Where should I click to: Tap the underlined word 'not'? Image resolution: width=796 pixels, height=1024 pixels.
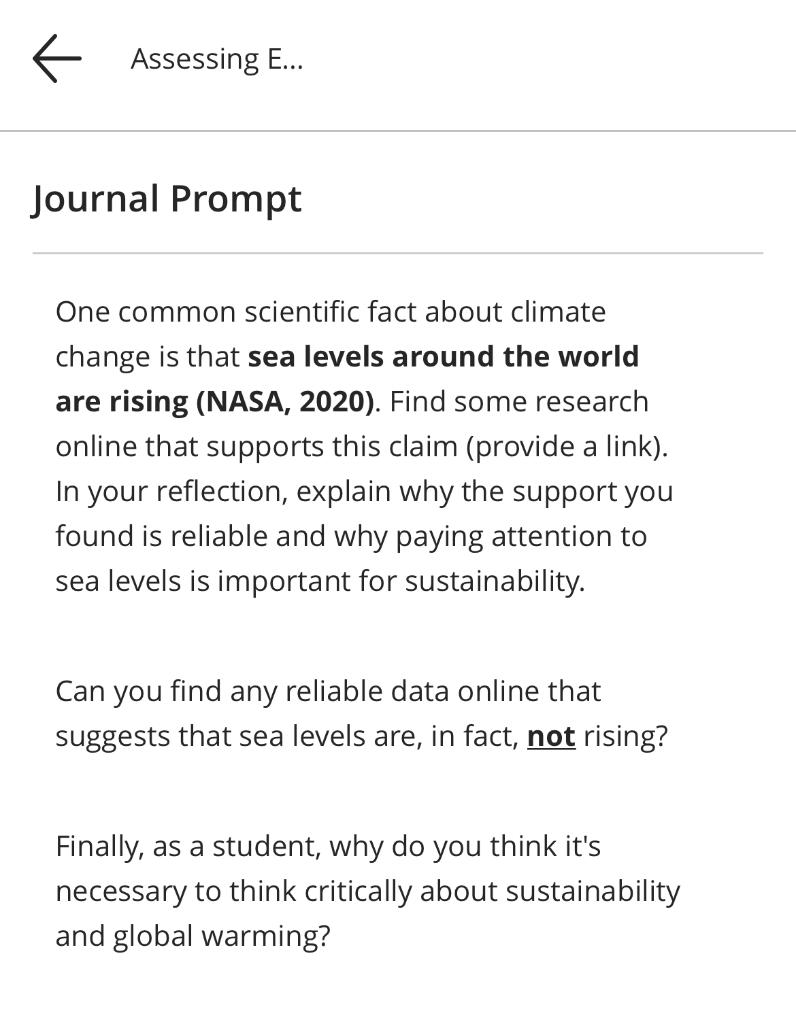point(551,735)
